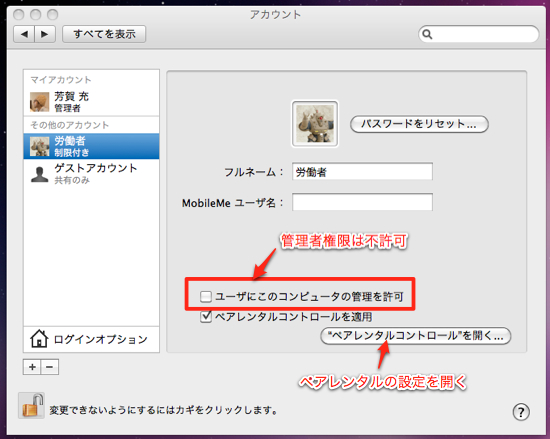Select ゲストアカウント in account list
Image resolution: width=550 pixels, height=439 pixels.
(x=91, y=173)
